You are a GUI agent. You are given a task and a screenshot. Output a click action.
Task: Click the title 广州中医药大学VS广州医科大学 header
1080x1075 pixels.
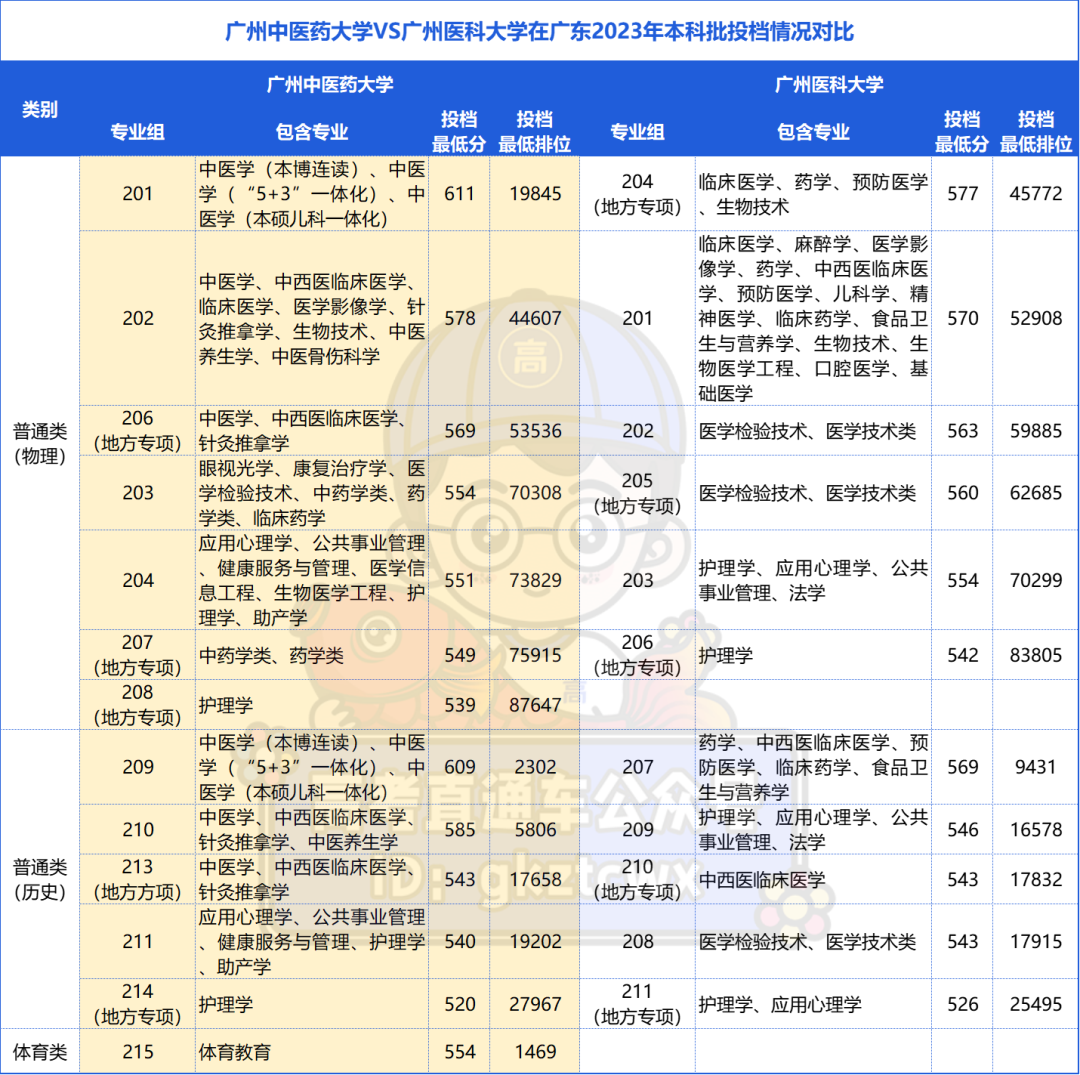click(x=540, y=31)
